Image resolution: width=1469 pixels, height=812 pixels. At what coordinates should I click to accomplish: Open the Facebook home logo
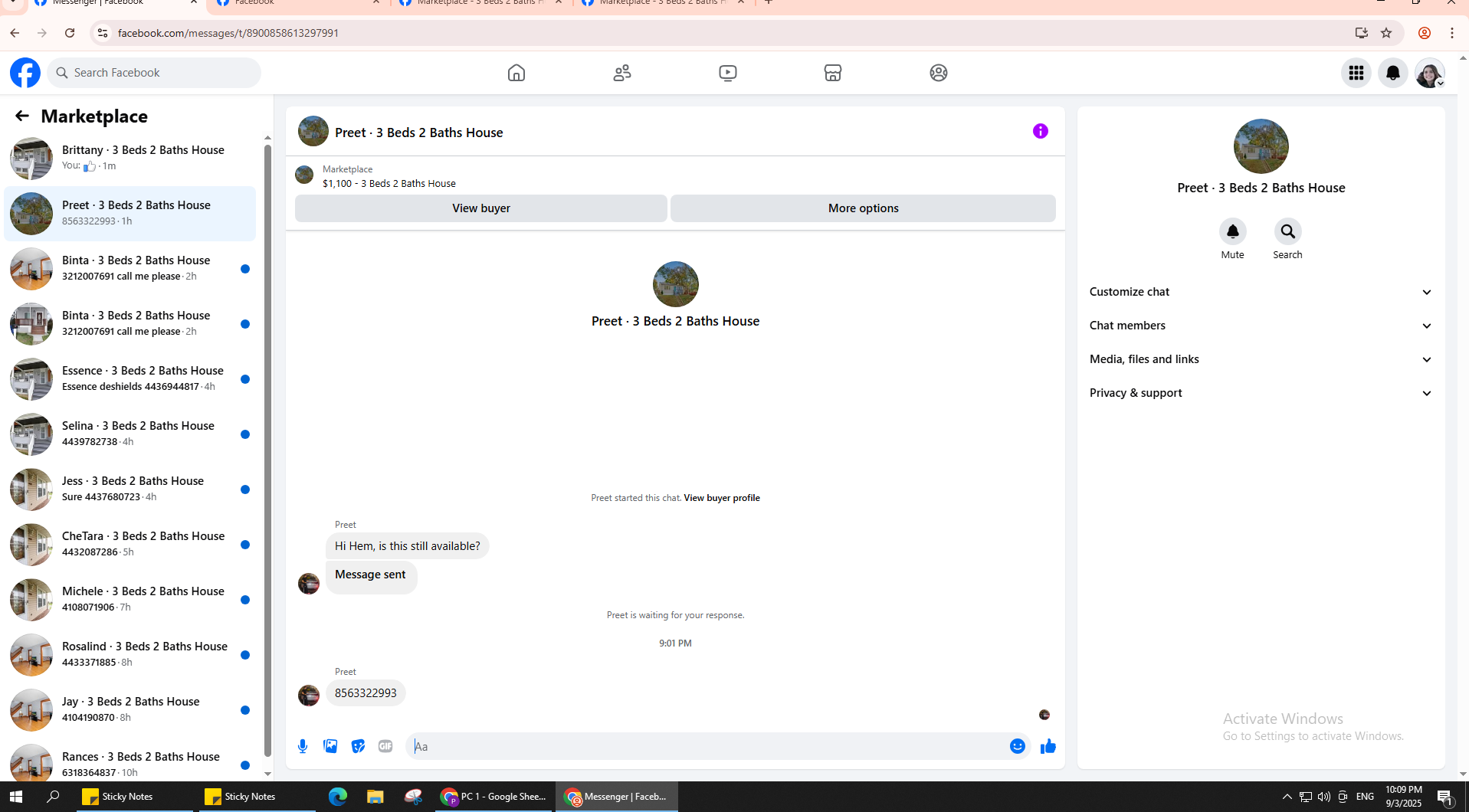[x=25, y=73]
